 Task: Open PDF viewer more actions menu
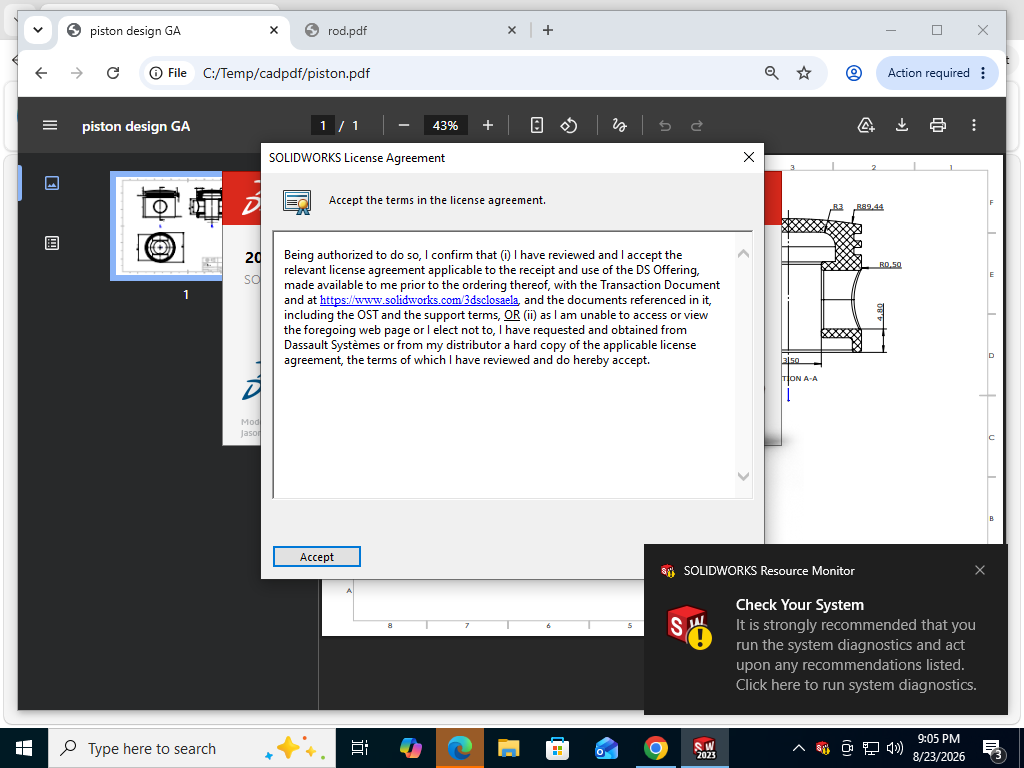[x=974, y=125]
